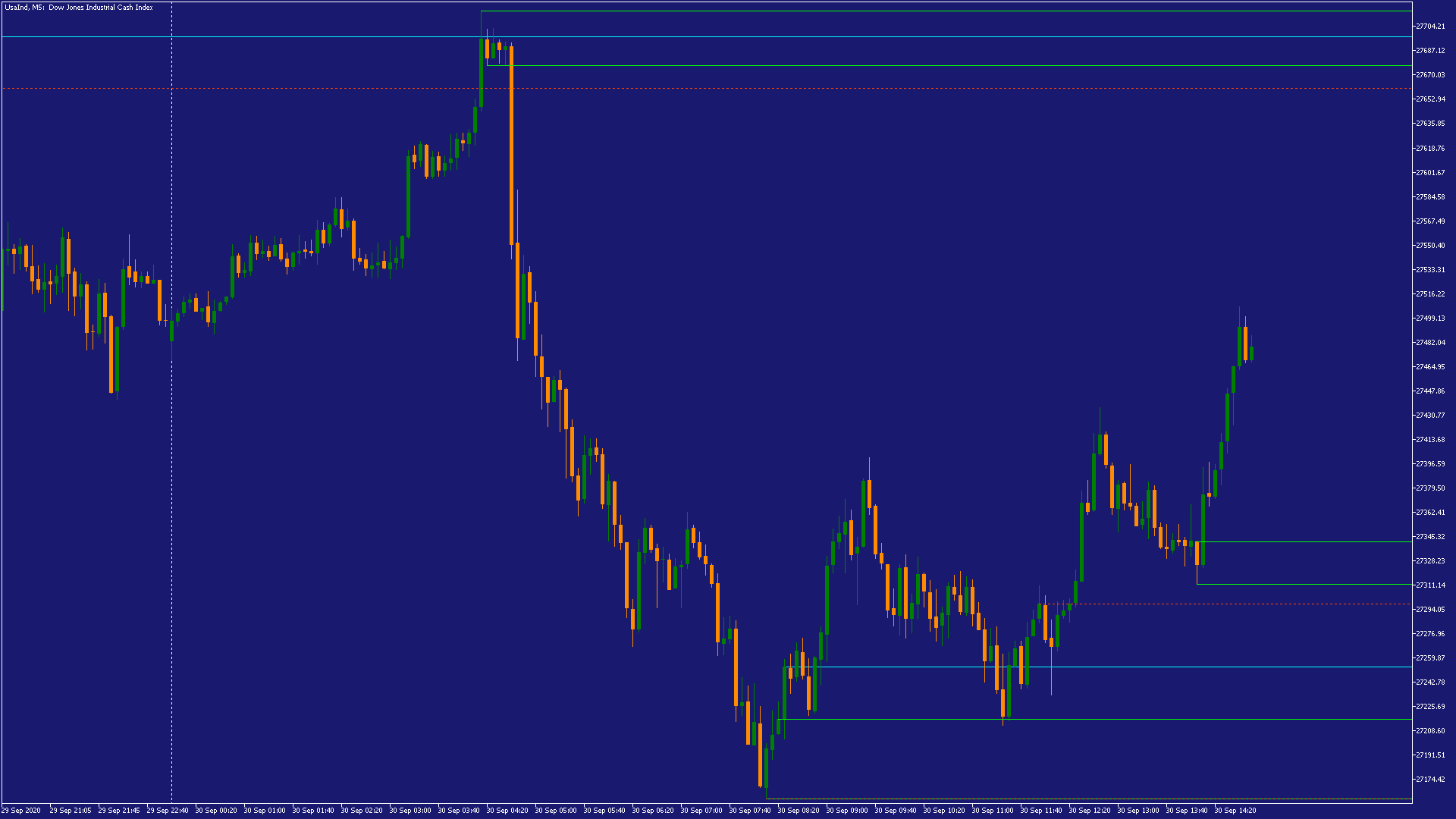The image size is (1456, 819).
Task: Select the green line near 27311.14
Action: tap(1304, 585)
